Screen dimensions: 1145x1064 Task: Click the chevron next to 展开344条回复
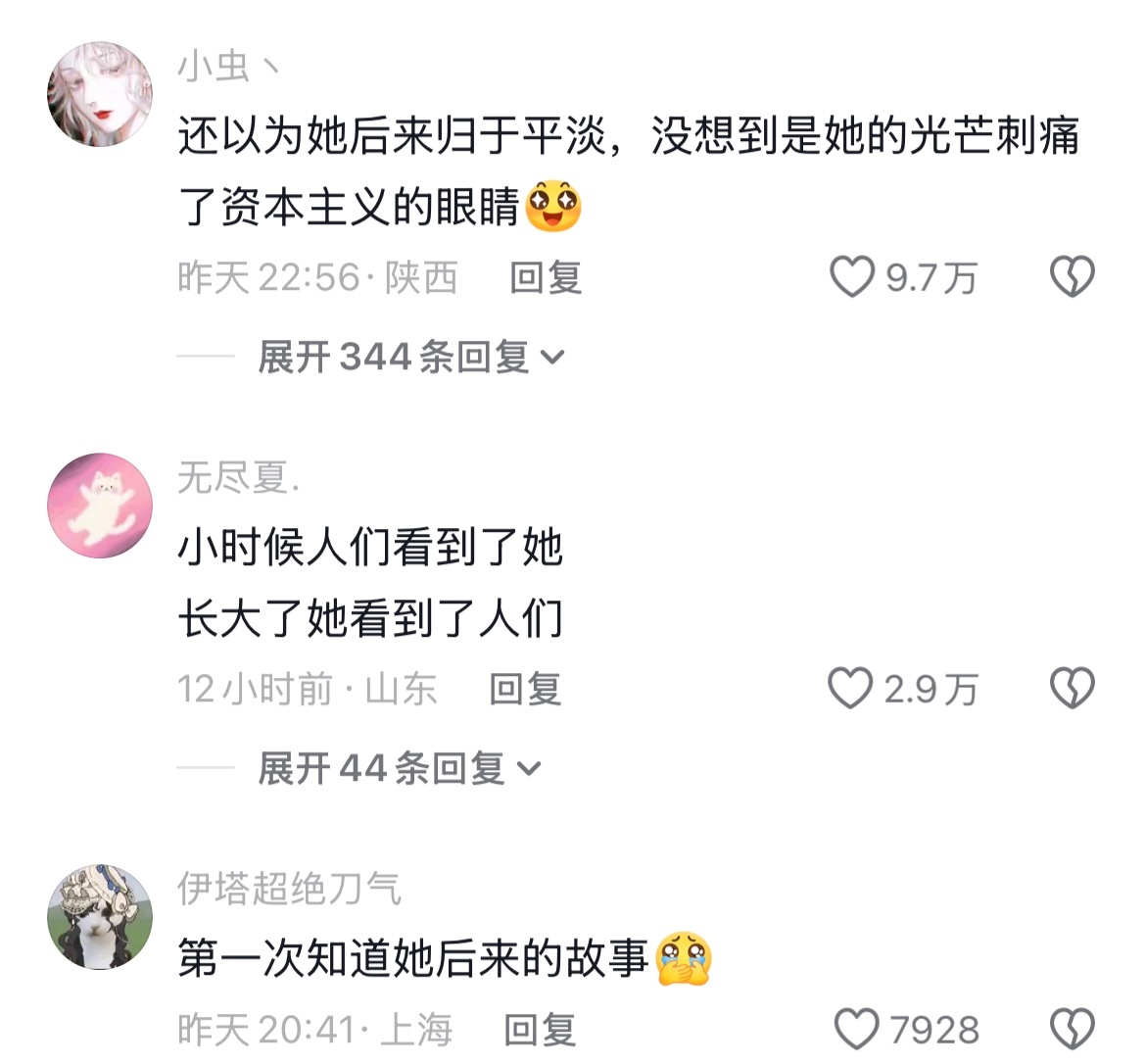(x=552, y=357)
